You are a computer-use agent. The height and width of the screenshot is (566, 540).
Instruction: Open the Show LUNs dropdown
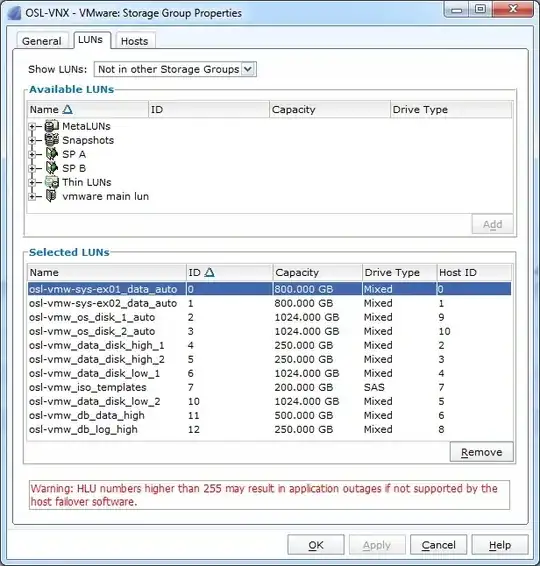[x=248, y=69]
